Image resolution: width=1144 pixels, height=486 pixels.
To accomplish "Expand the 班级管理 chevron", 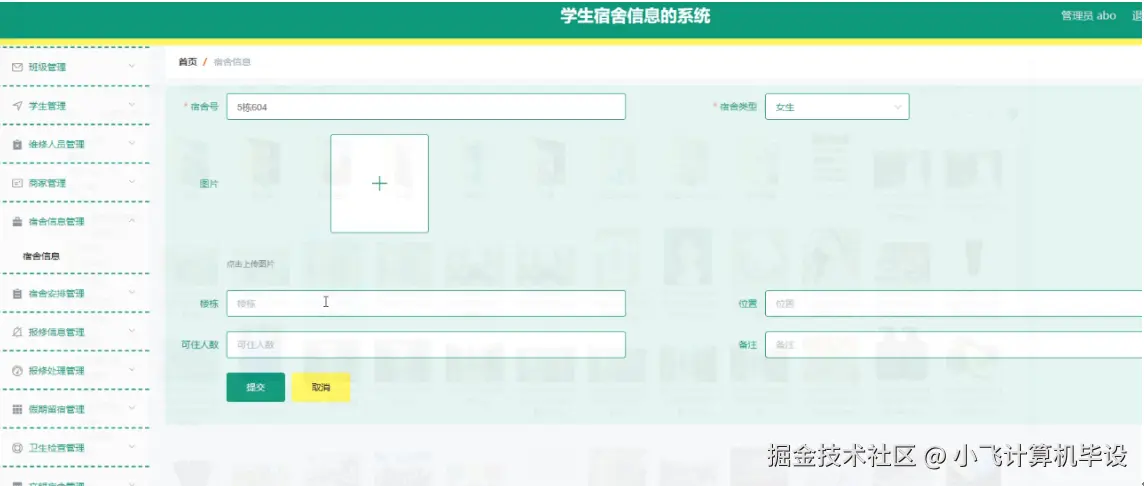I will click(x=132, y=66).
